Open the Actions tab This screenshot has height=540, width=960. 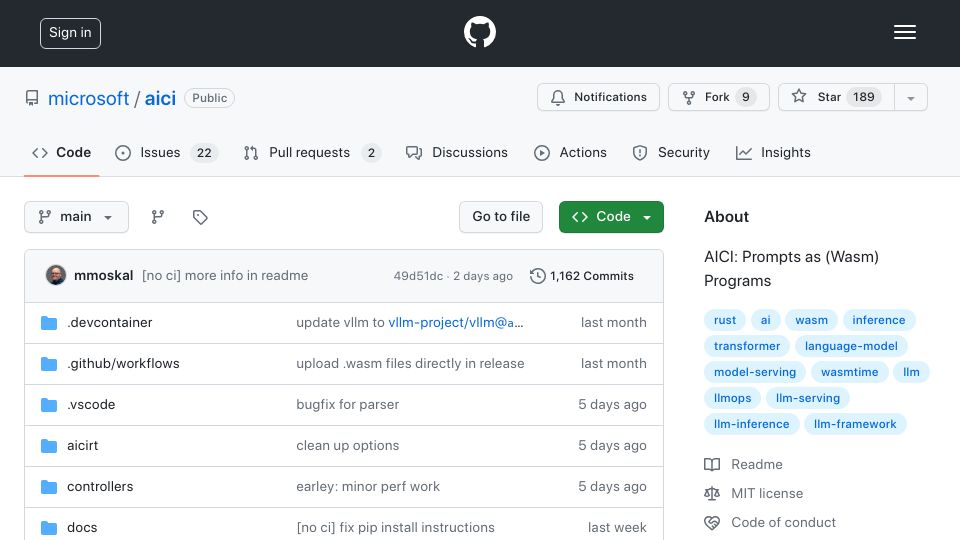[570, 152]
